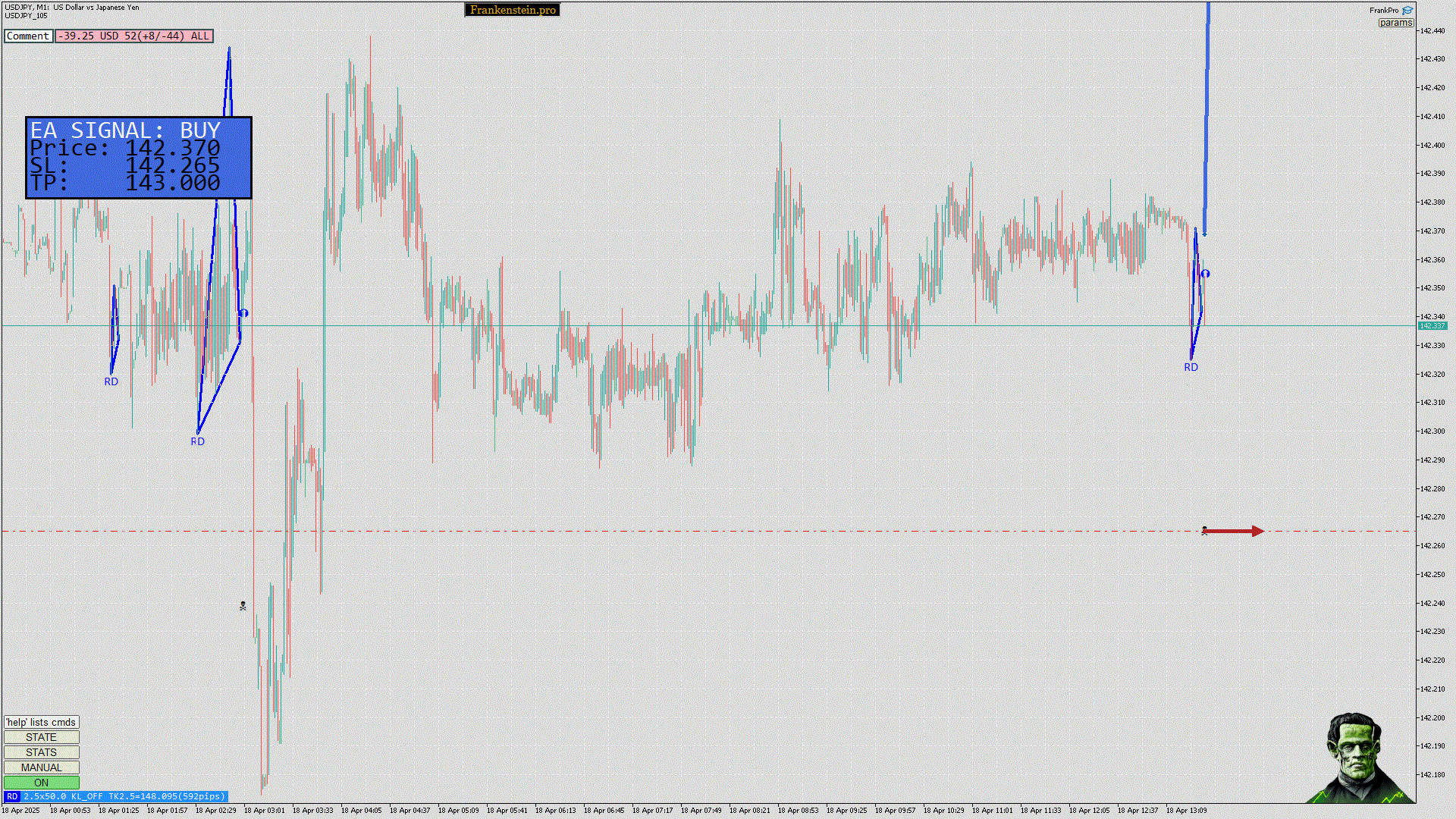Expand the Comment label box
The height and width of the screenshot is (819, 1456).
(x=28, y=36)
